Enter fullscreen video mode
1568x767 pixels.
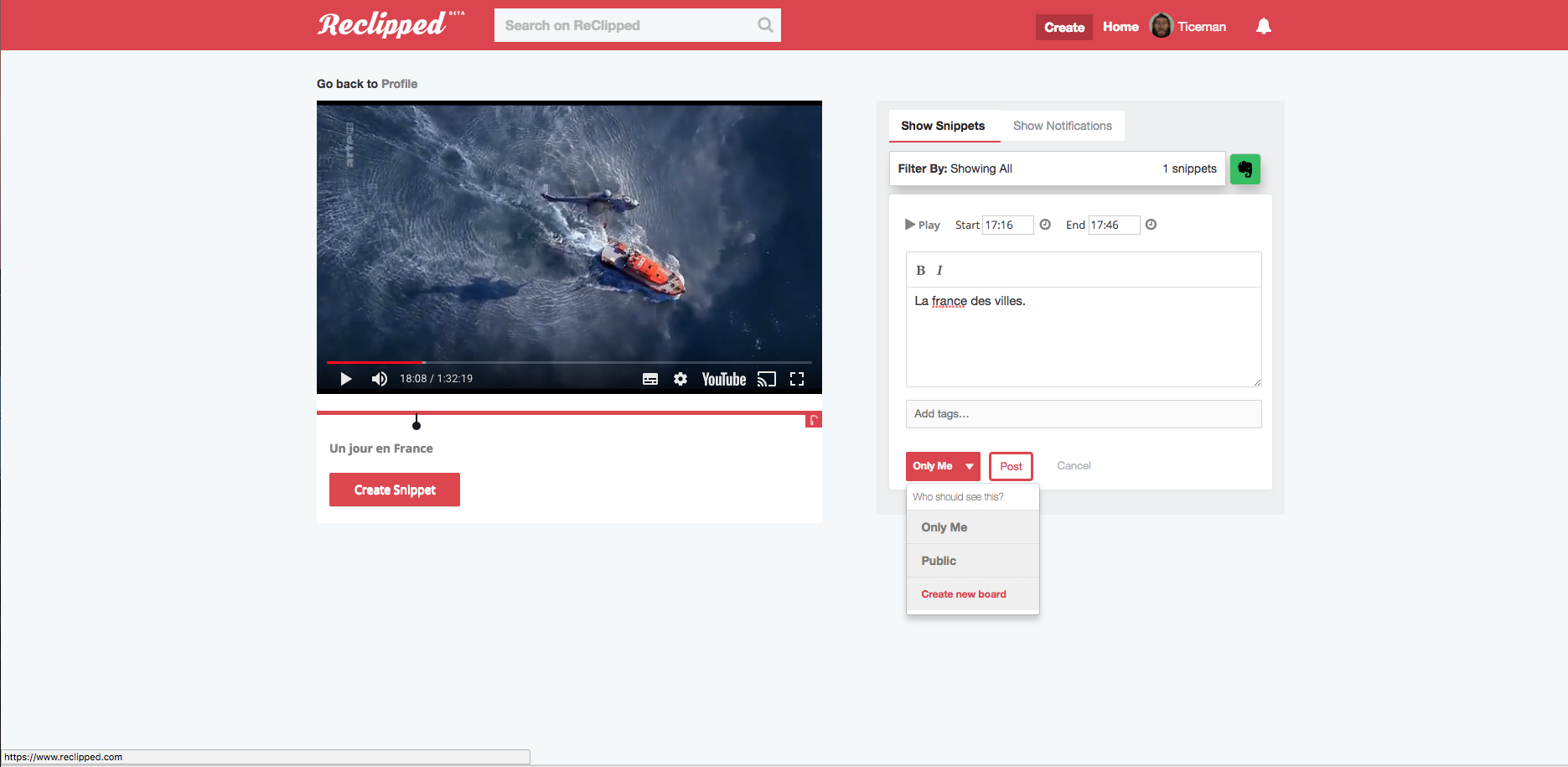[x=797, y=379]
